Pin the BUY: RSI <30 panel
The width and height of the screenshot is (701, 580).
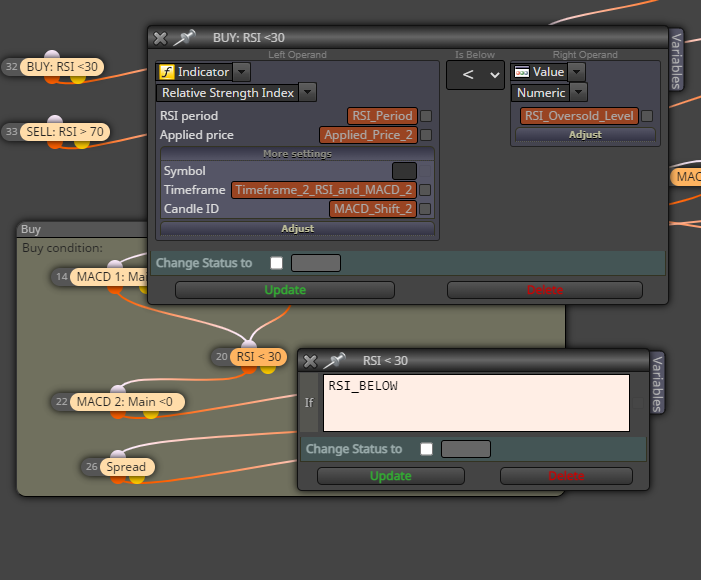coord(185,38)
